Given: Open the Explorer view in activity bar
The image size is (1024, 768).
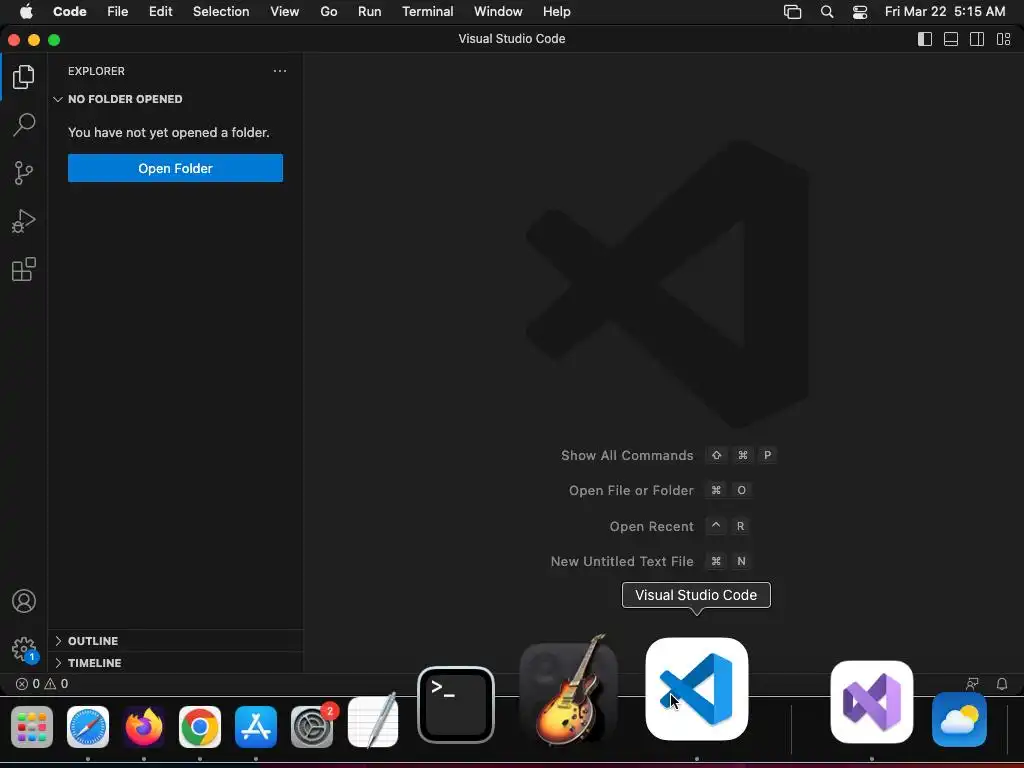Looking at the screenshot, I should click(x=24, y=77).
